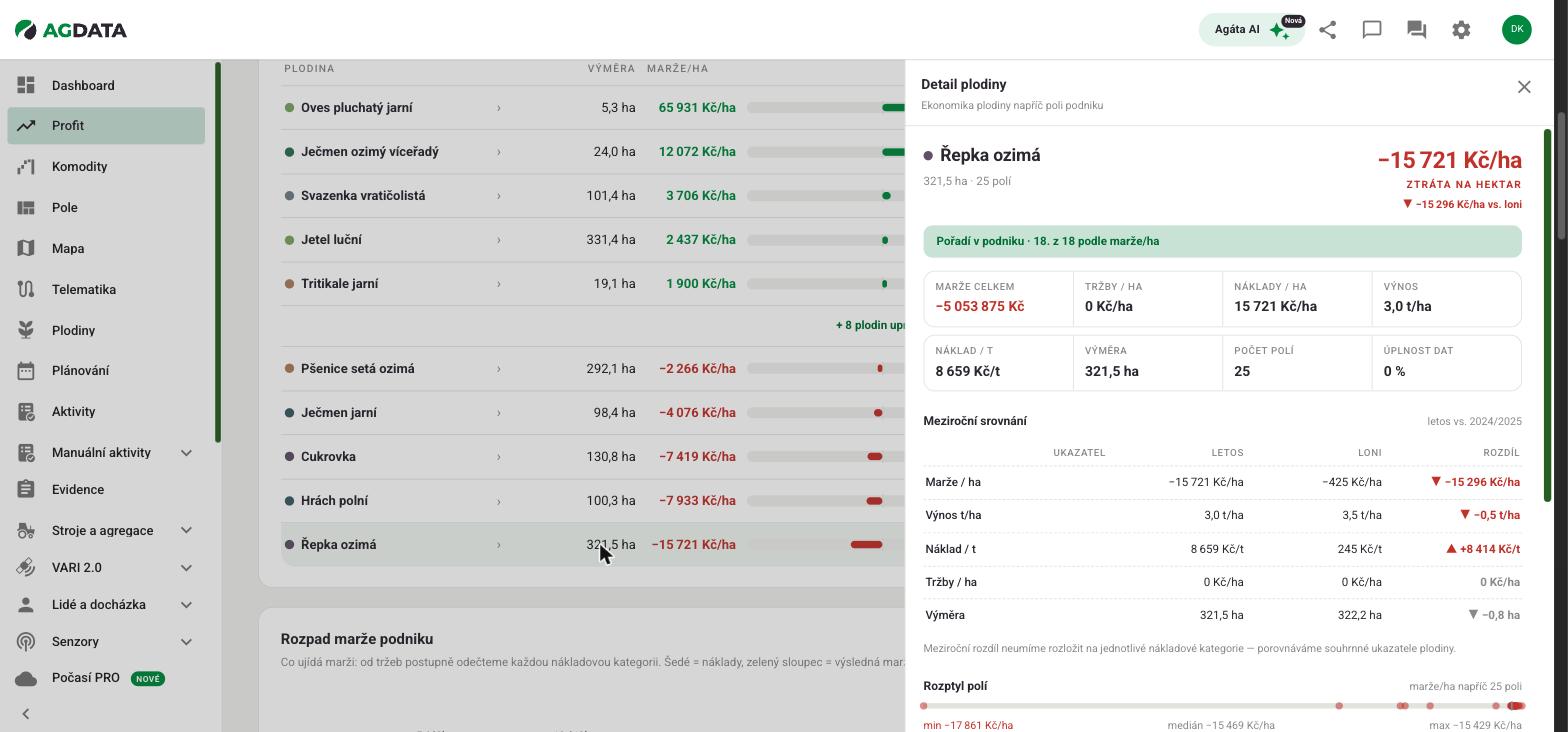Click the Plodiny sidebar icon
Screen dimensions: 1568x732
click(27, 330)
